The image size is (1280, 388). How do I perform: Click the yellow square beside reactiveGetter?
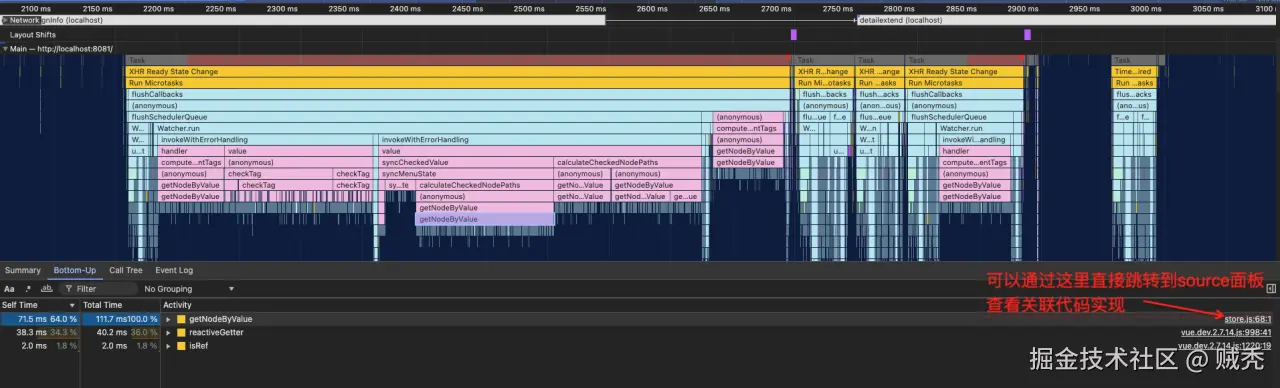click(x=181, y=332)
